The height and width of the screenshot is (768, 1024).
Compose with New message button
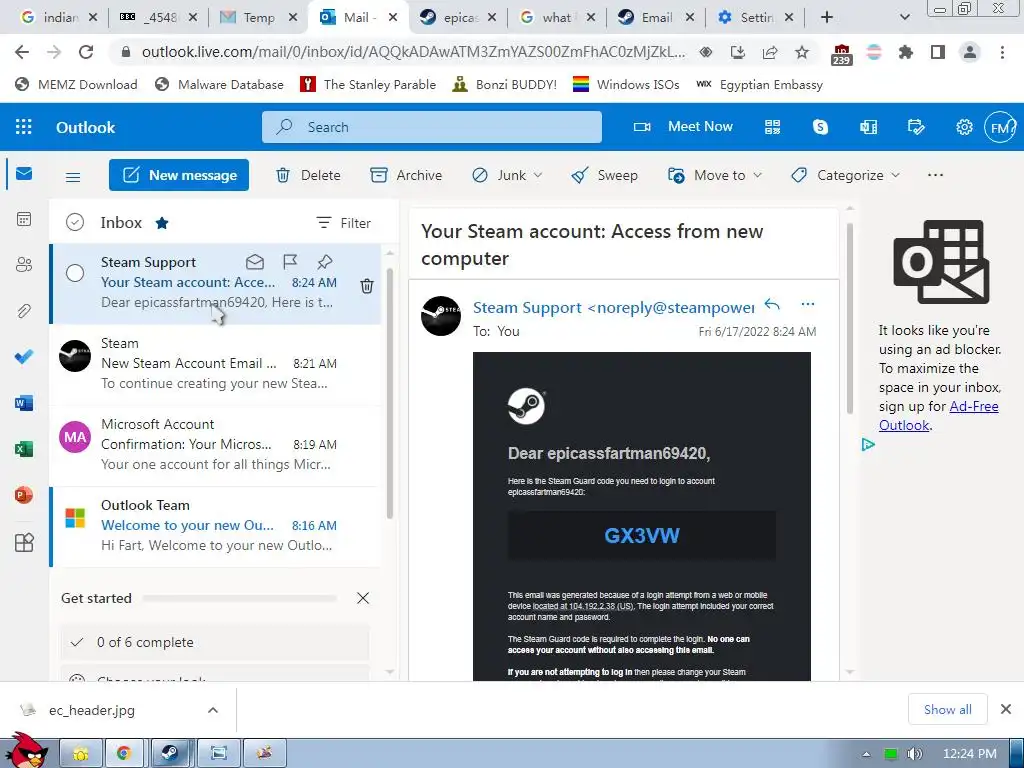pyautogui.click(x=179, y=175)
